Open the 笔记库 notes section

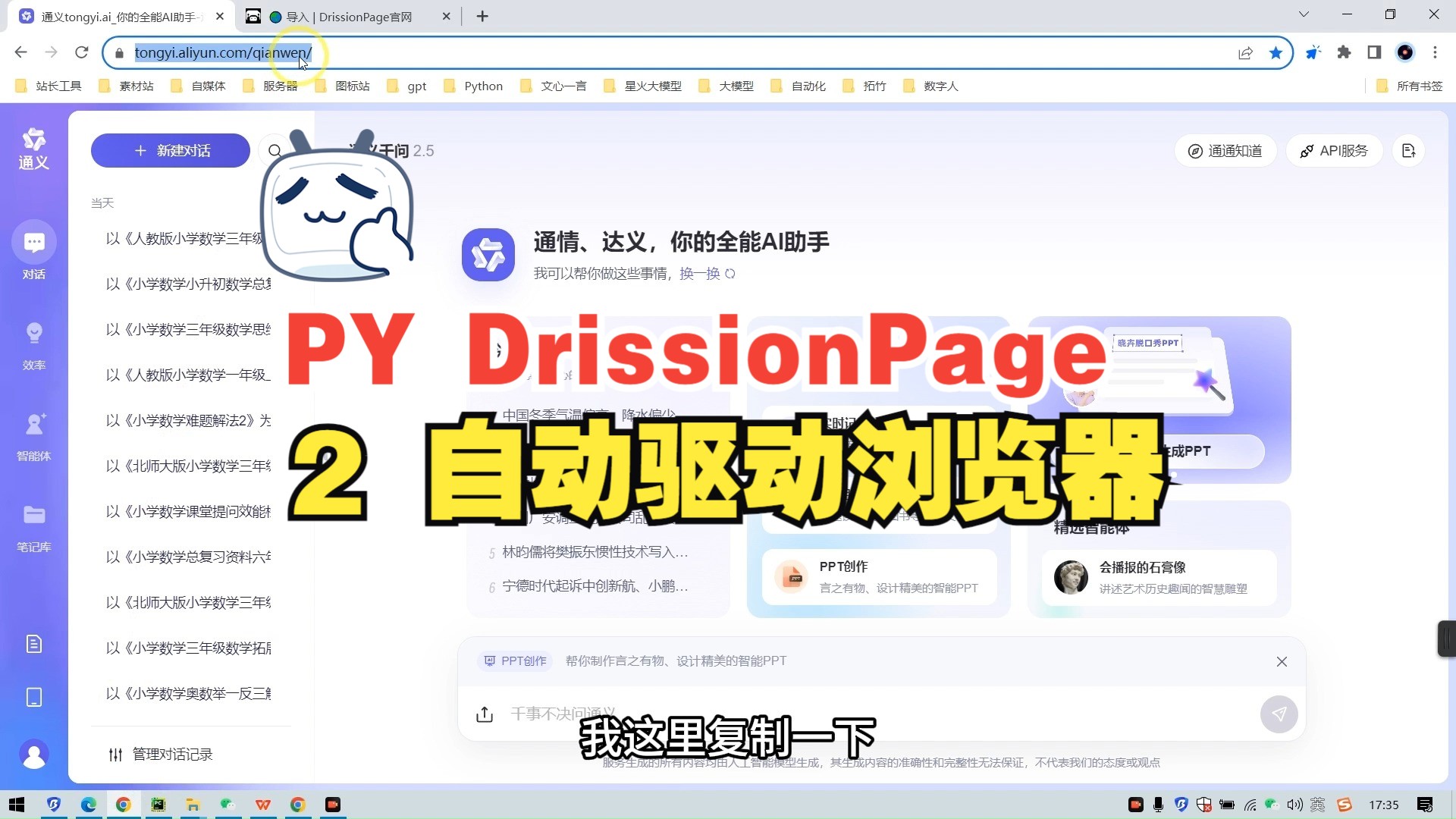coord(34,523)
